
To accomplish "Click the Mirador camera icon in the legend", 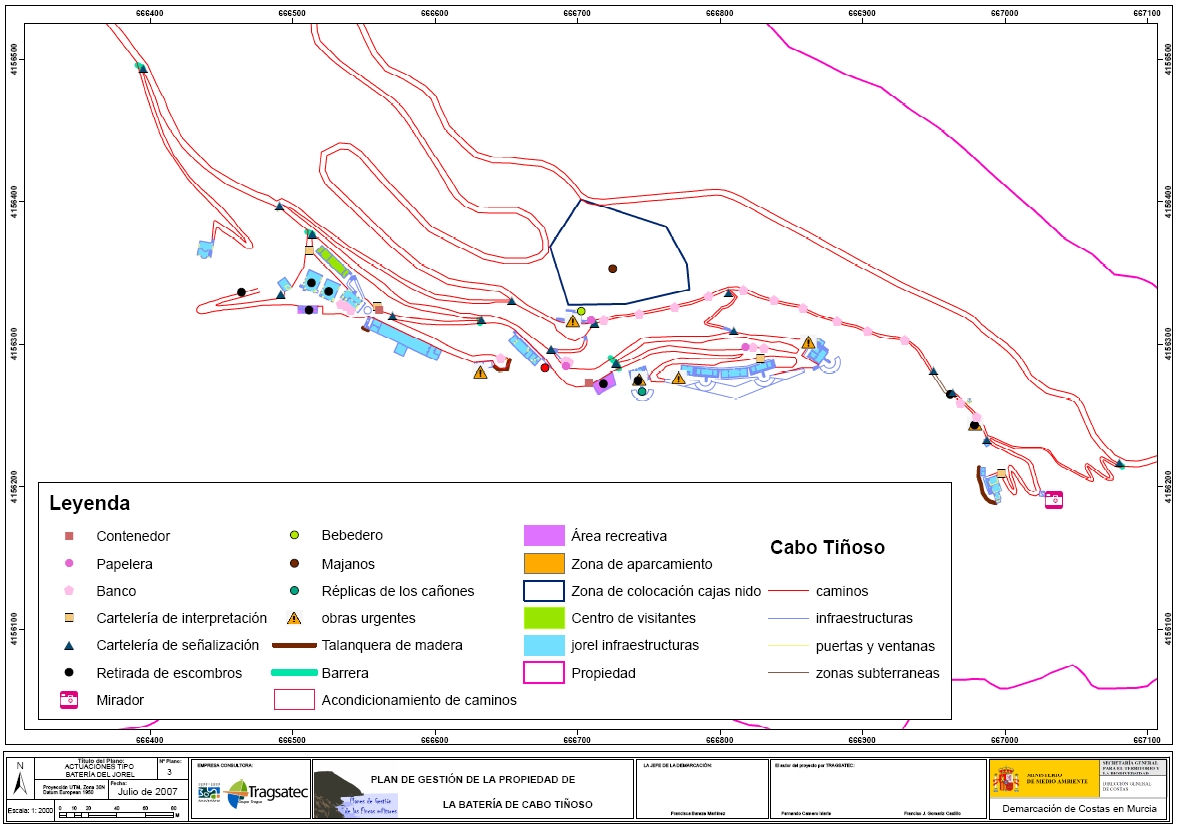I will (x=68, y=700).
